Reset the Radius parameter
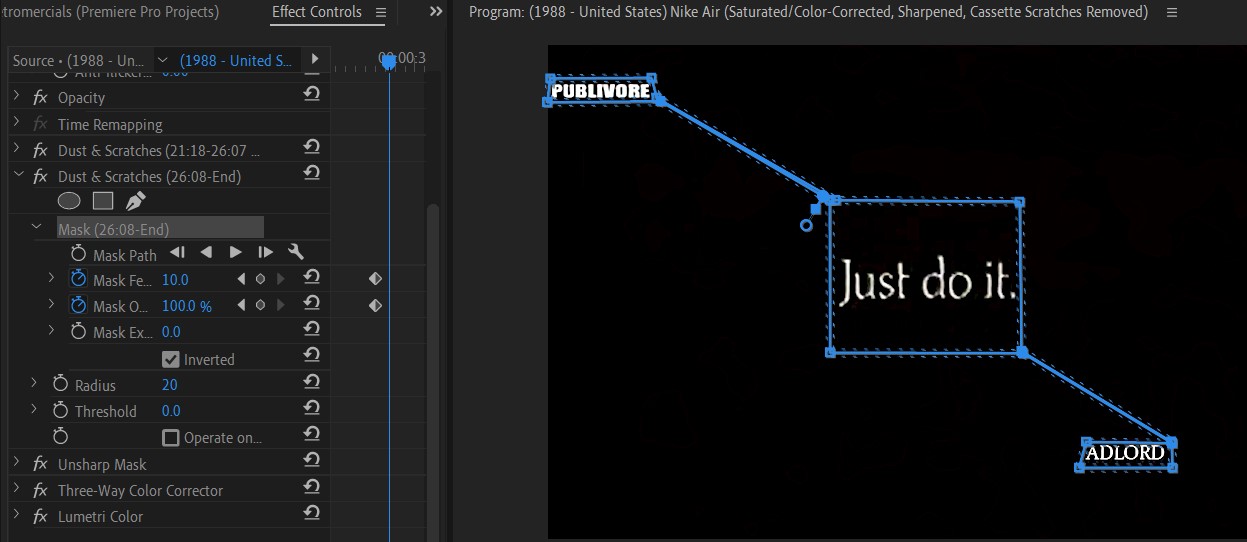 pos(311,382)
